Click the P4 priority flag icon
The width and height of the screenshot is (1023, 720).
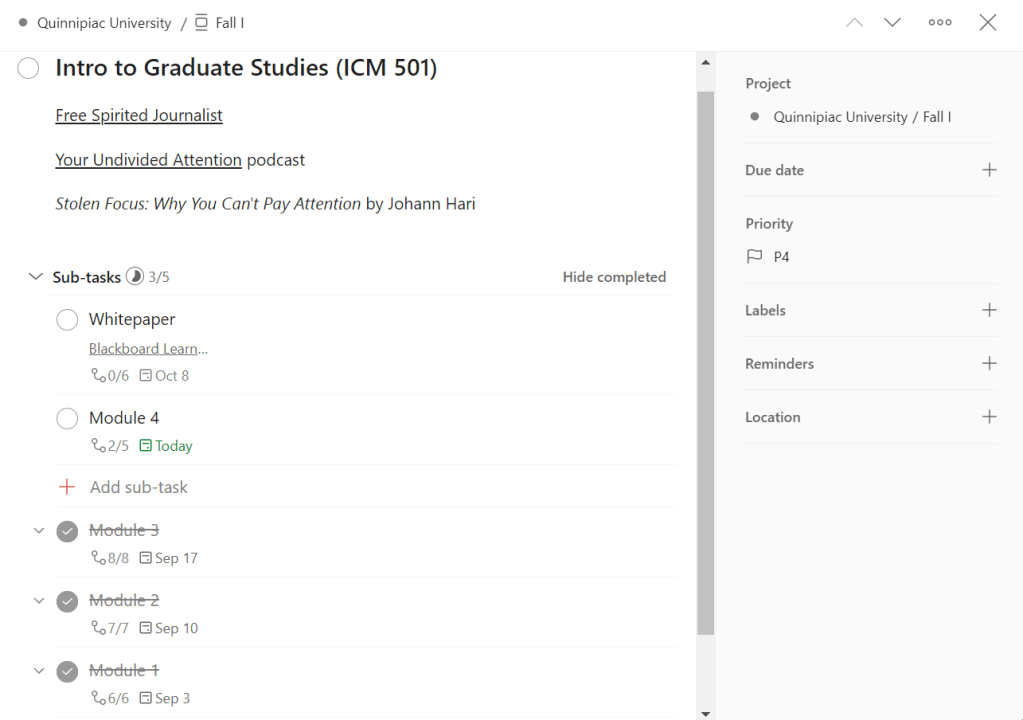click(755, 257)
